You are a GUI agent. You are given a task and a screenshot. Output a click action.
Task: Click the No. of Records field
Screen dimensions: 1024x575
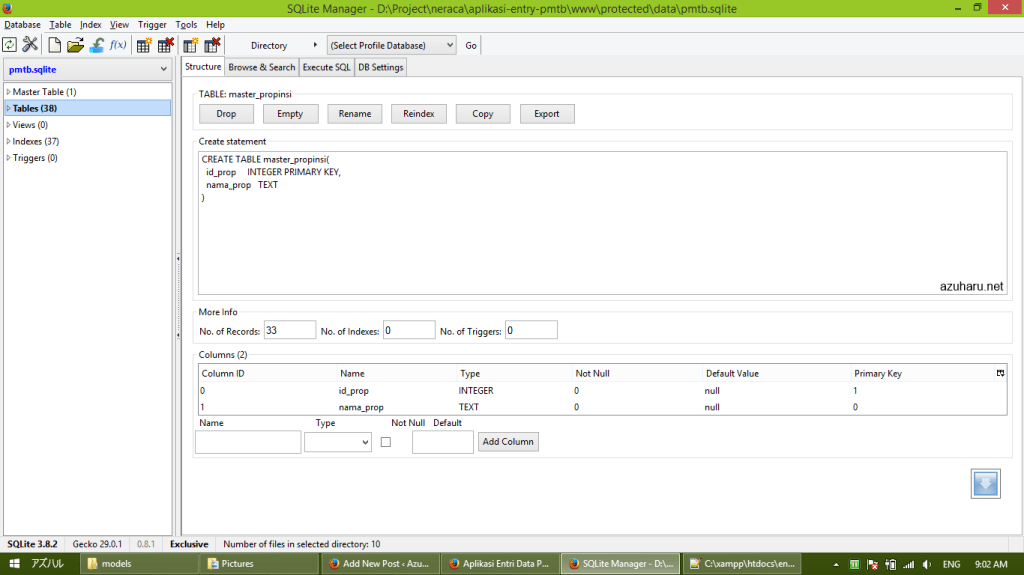[289, 330]
